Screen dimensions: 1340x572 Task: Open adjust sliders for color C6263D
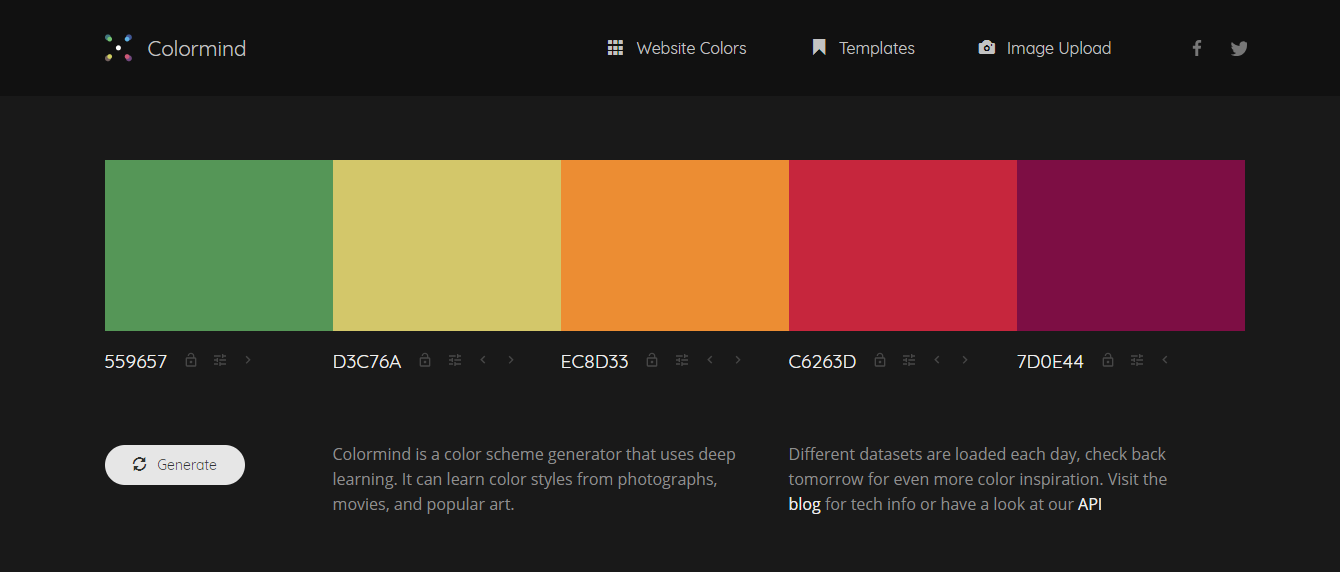coord(909,360)
